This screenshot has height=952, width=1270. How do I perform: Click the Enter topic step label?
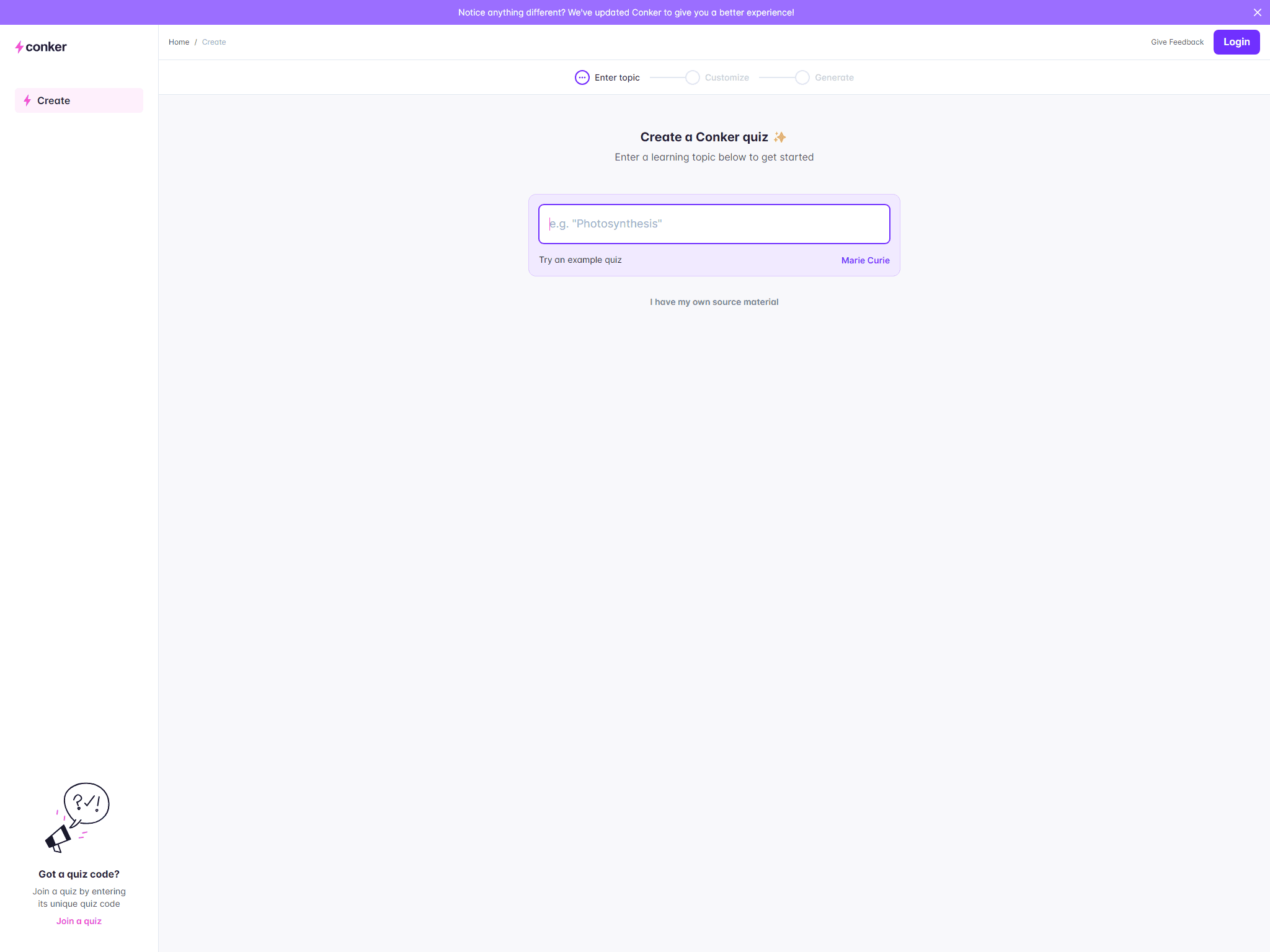click(x=617, y=77)
